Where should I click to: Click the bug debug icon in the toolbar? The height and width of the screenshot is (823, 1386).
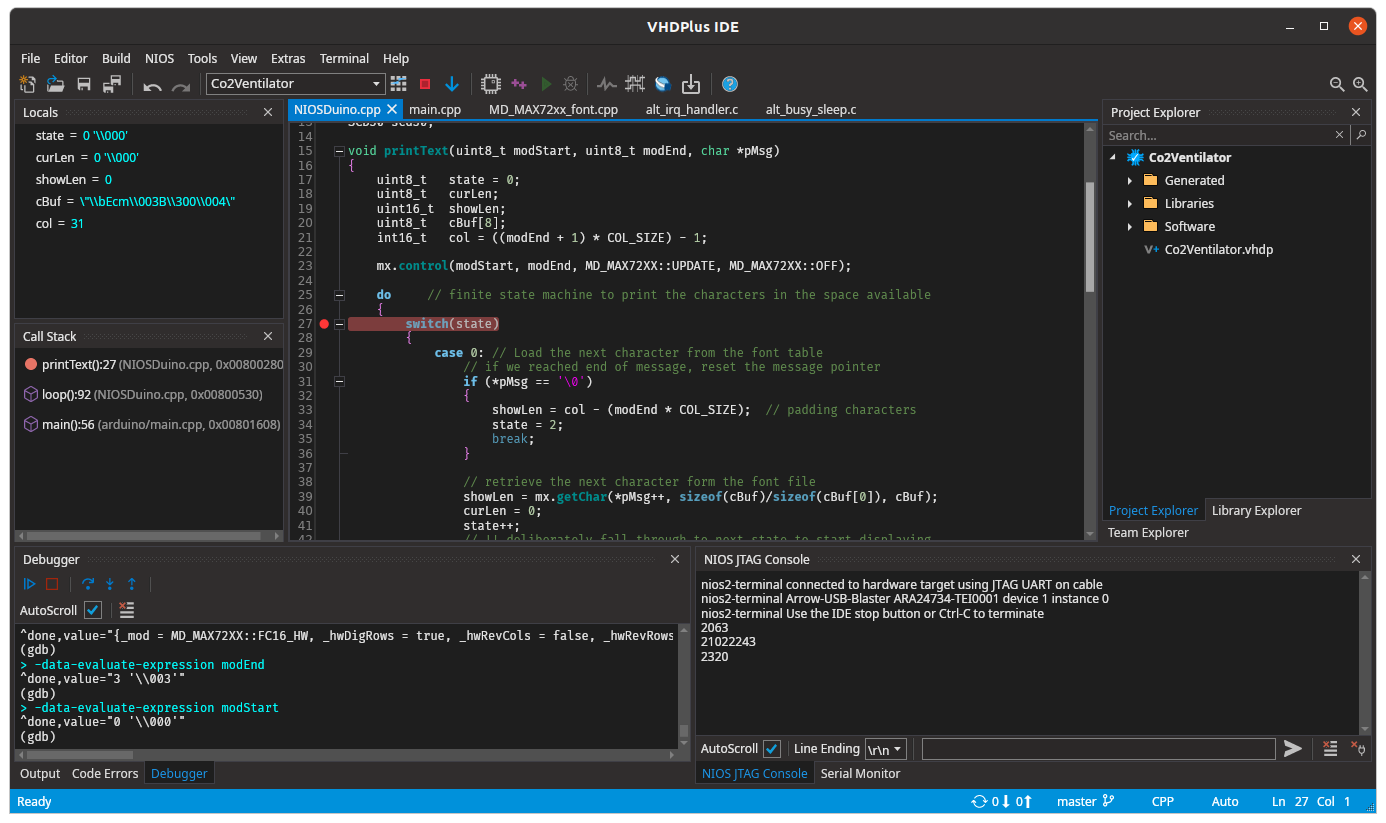click(x=571, y=84)
